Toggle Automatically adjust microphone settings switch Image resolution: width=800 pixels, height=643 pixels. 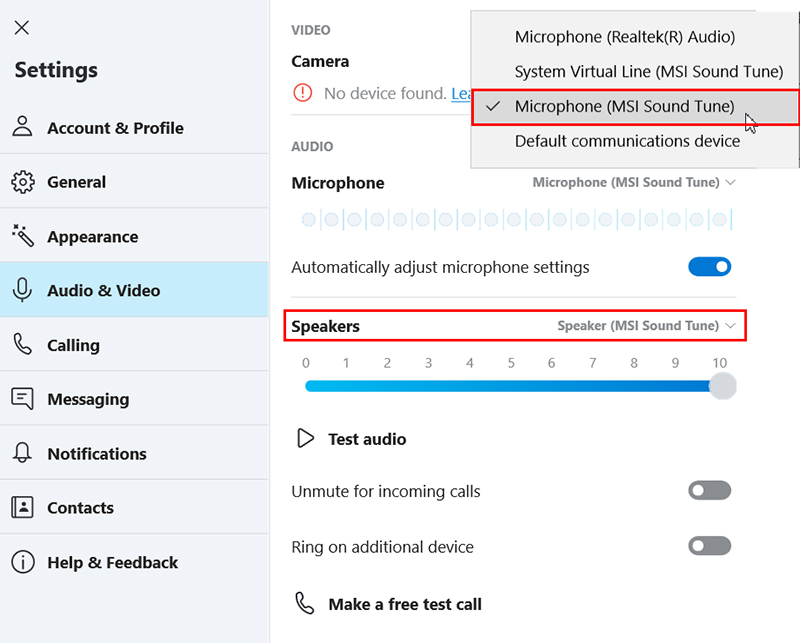[709, 266]
